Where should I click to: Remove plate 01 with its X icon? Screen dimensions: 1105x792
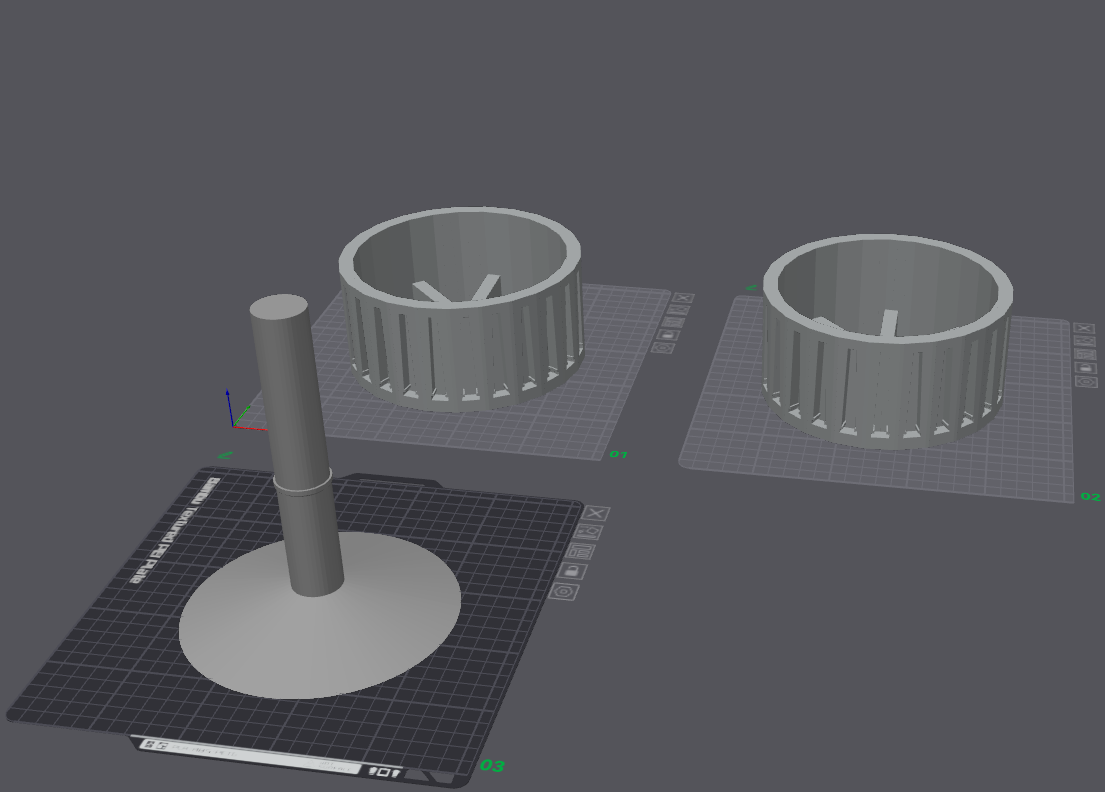[682, 298]
